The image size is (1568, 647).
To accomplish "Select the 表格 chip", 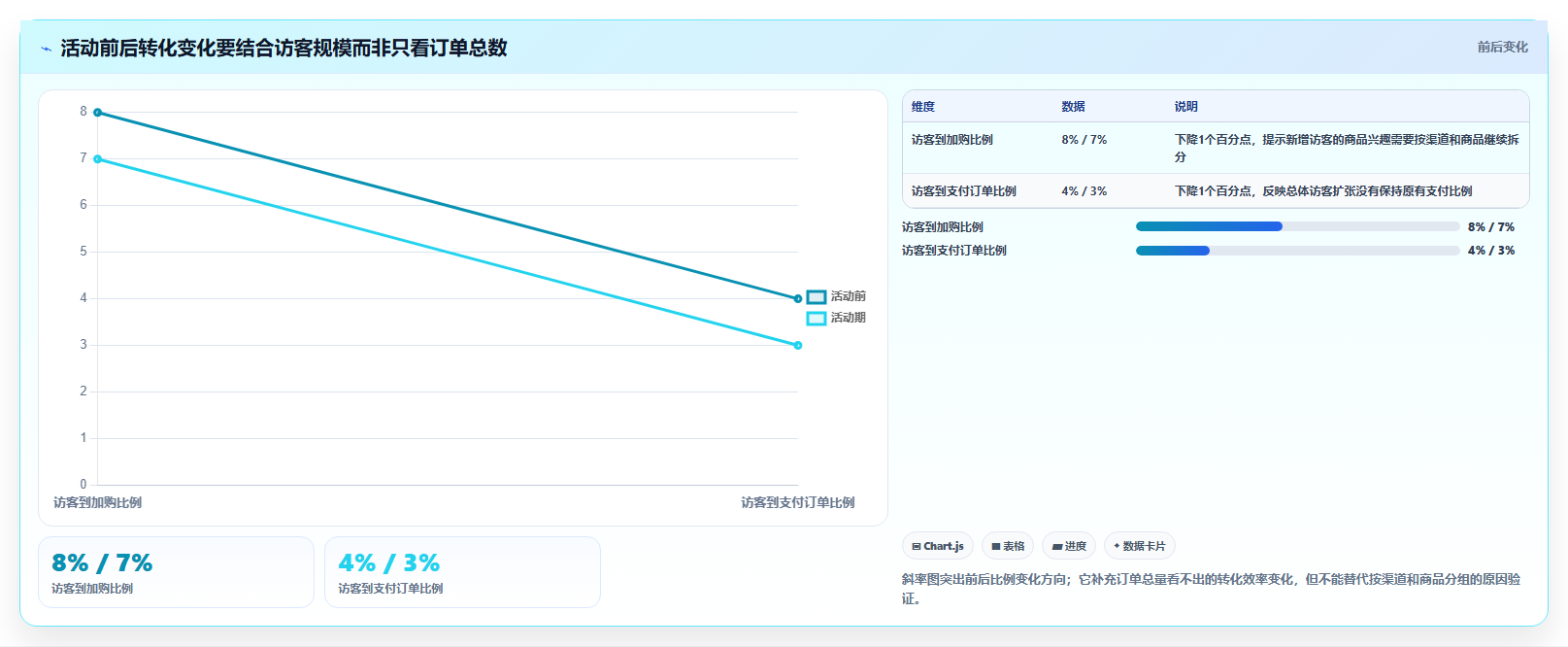I will tap(1008, 546).
